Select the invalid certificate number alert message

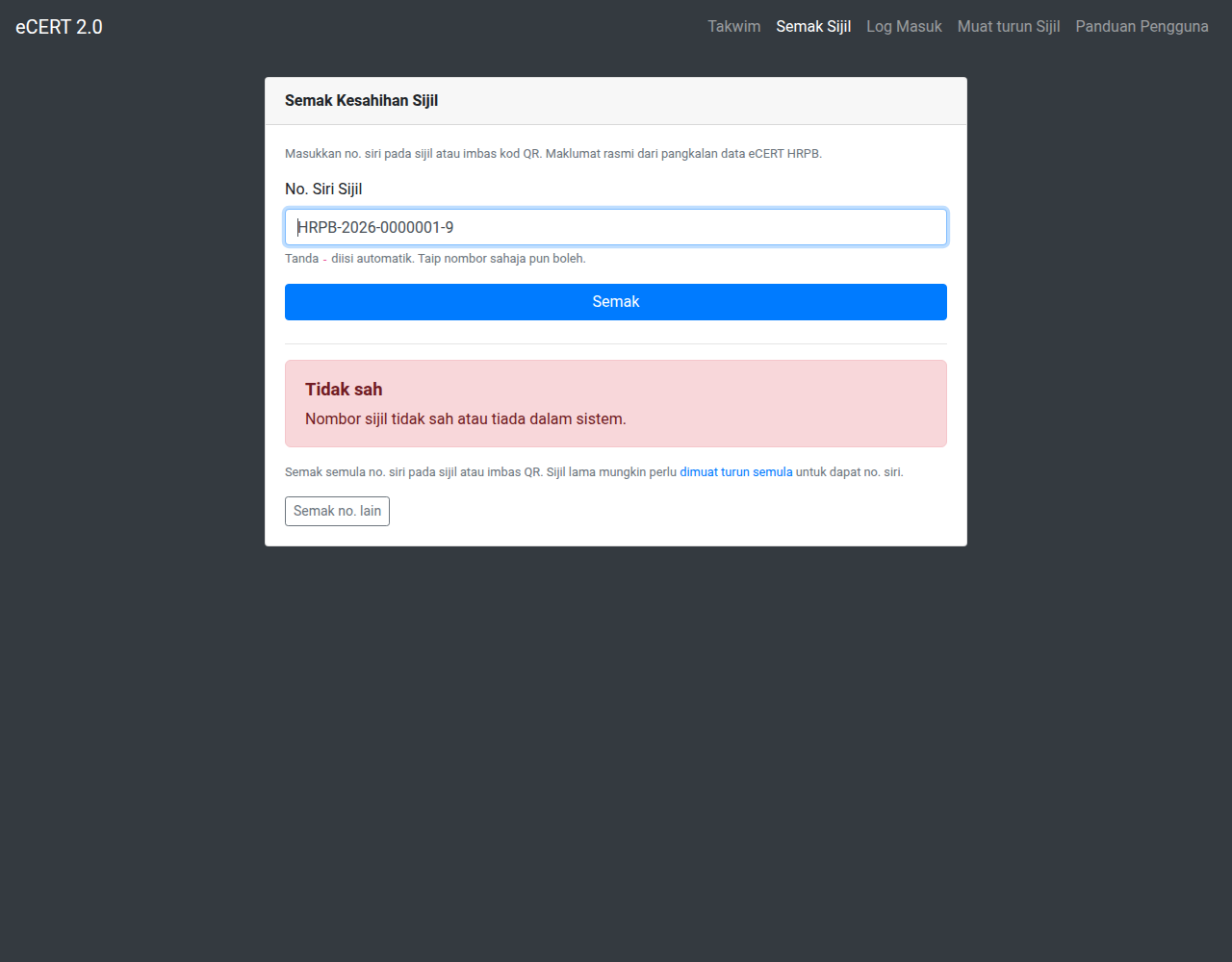click(x=466, y=419)
